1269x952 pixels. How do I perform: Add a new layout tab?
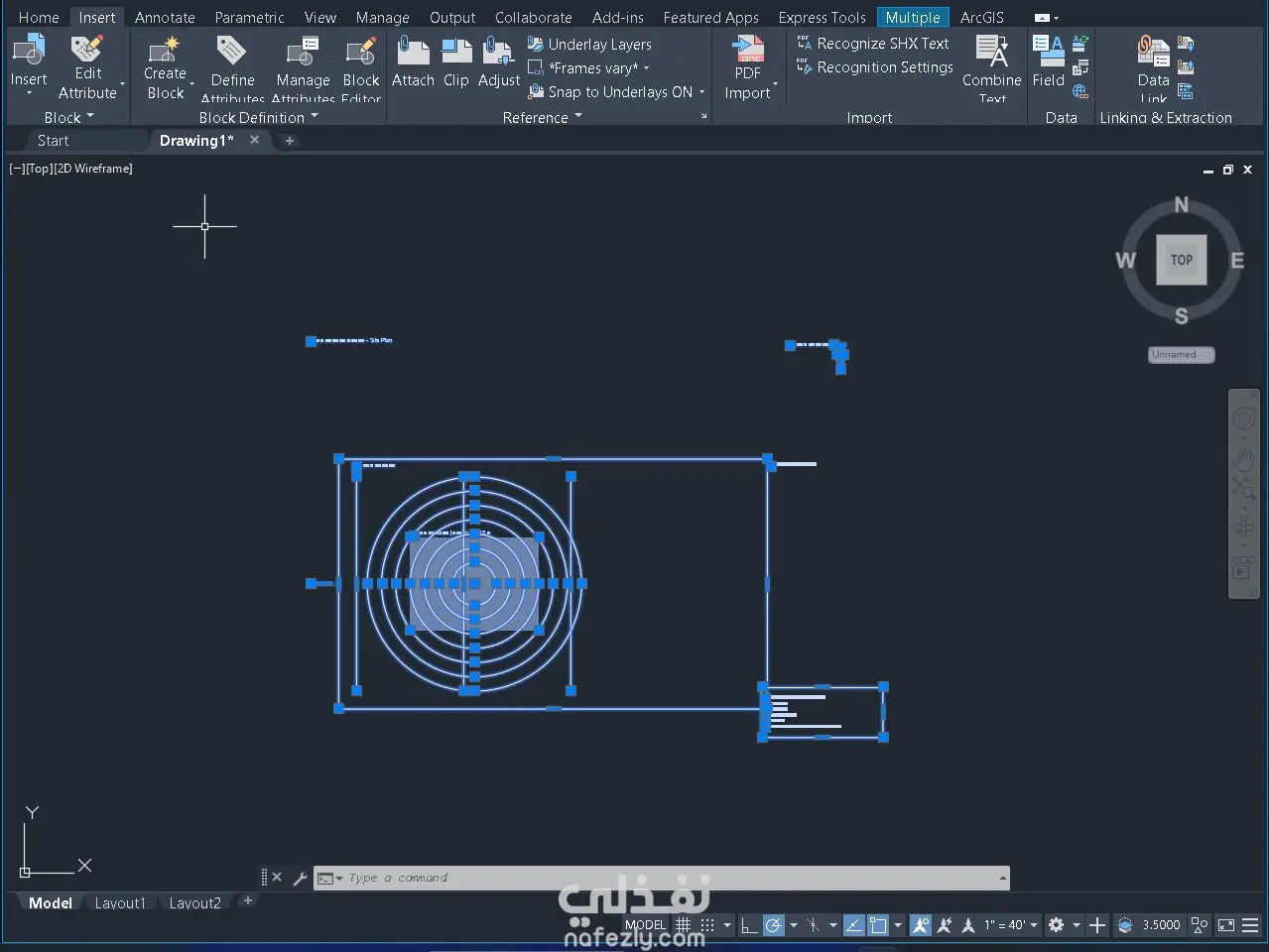[248, 900]
